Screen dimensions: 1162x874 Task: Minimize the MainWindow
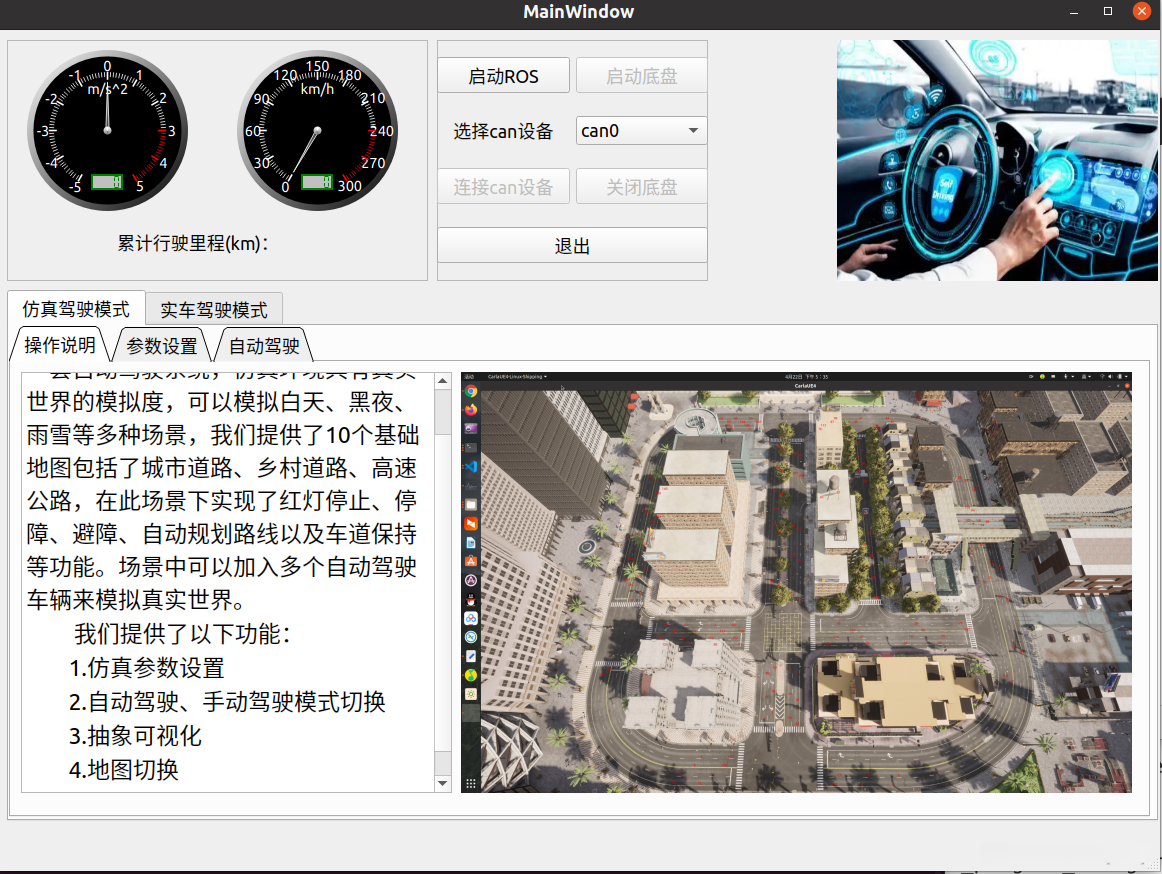[x=1074, y=12]
